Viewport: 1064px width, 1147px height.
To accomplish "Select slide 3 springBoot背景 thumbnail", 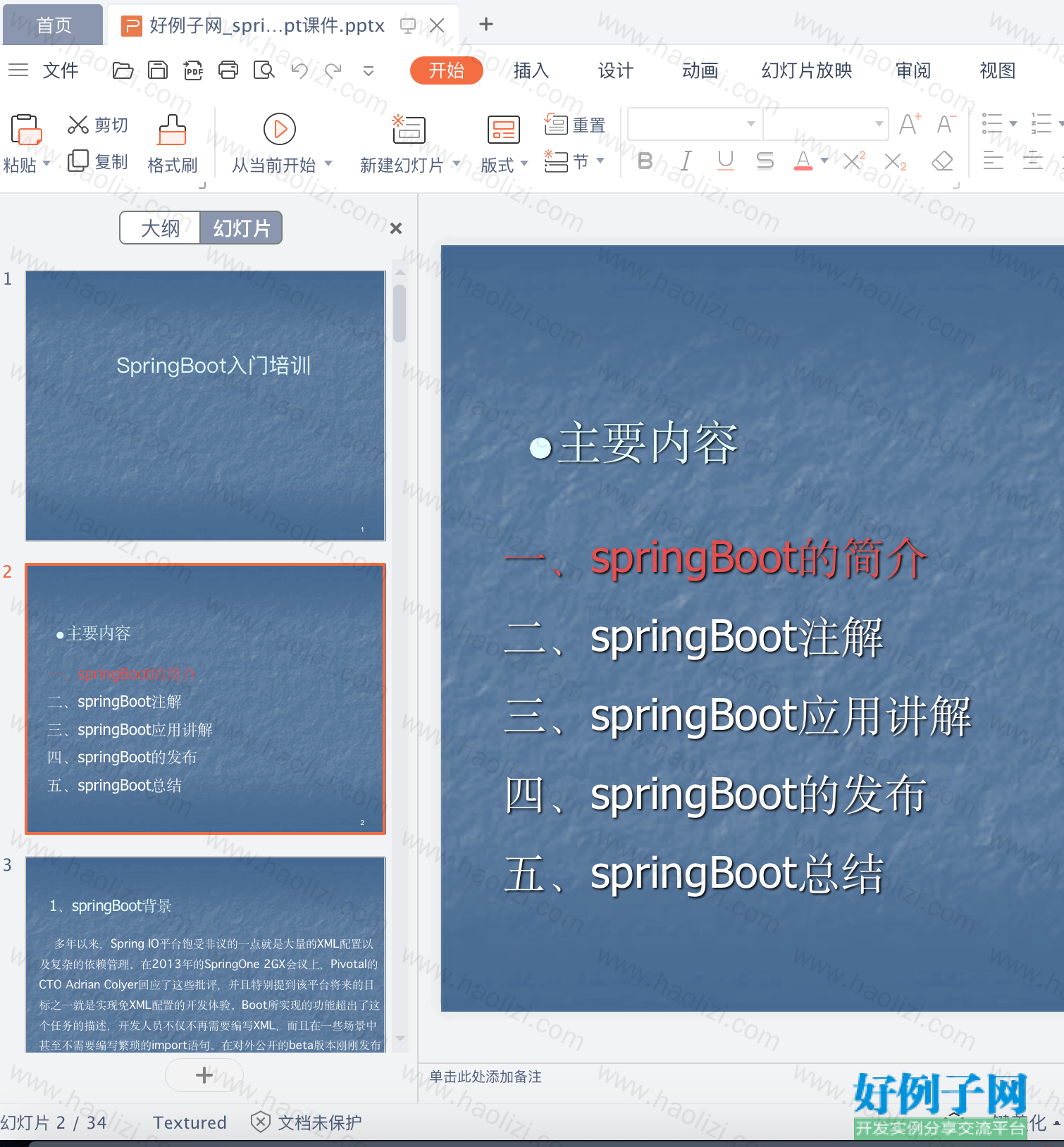I will (206, 955).
